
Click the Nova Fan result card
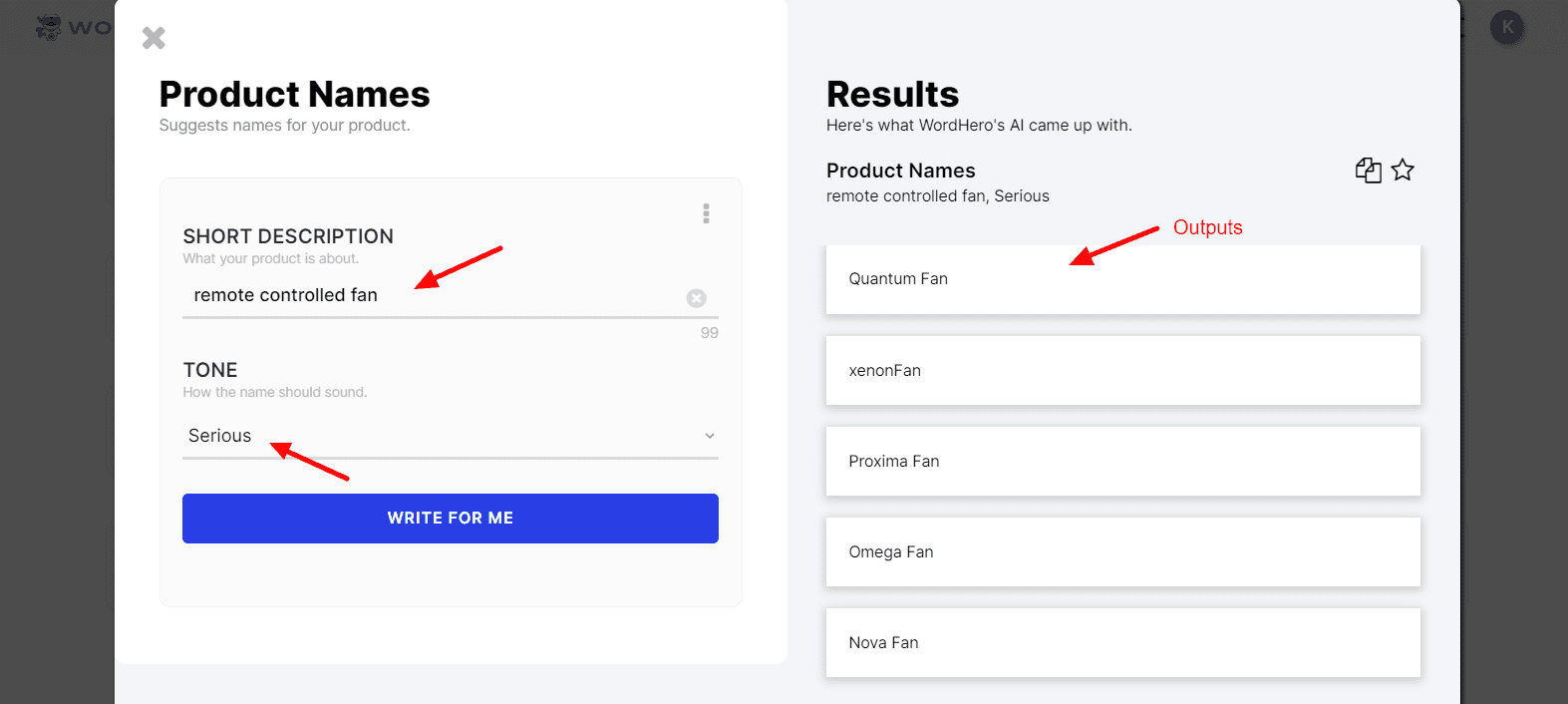pyautogui.click(x=1123, y=642)
